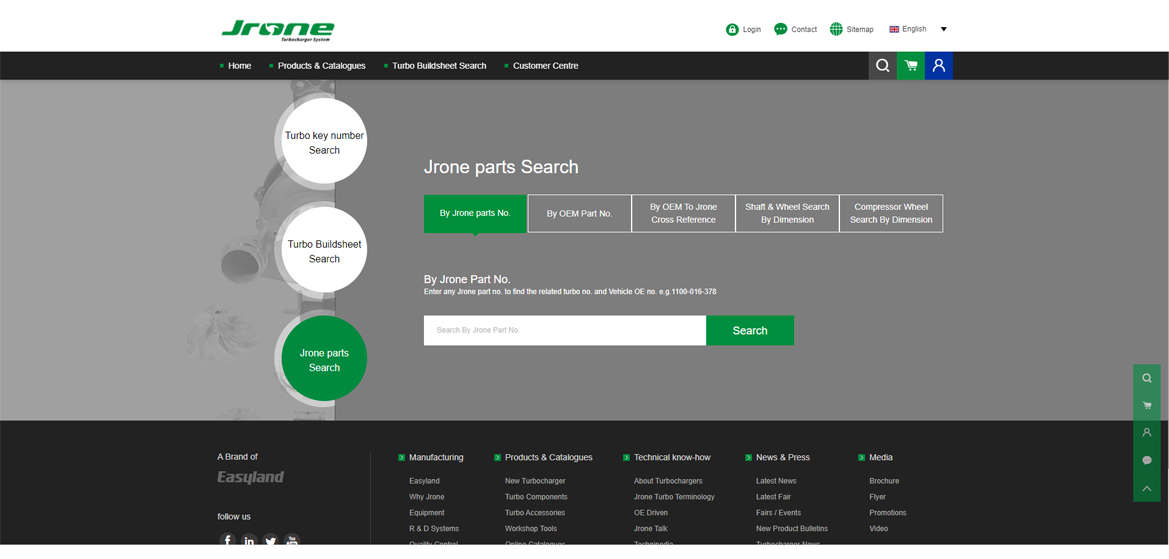Click R & D Systems footer link
Screen dimensions: 1169x559
click(x=434, y=528)
